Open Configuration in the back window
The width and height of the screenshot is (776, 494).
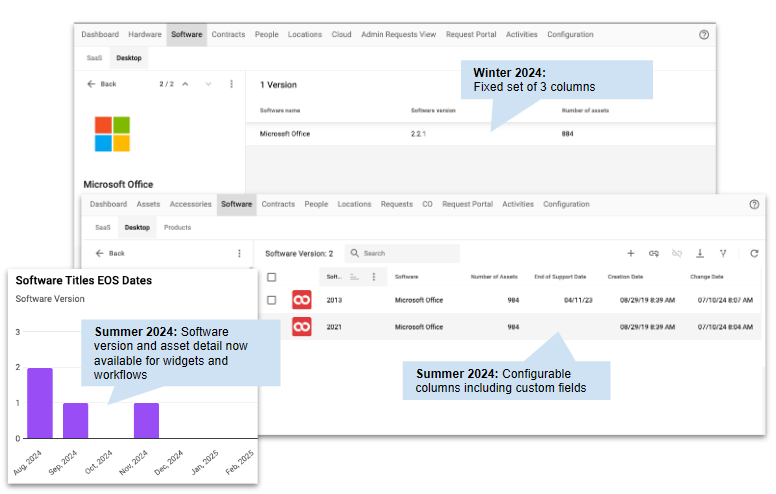coord(570,35)
